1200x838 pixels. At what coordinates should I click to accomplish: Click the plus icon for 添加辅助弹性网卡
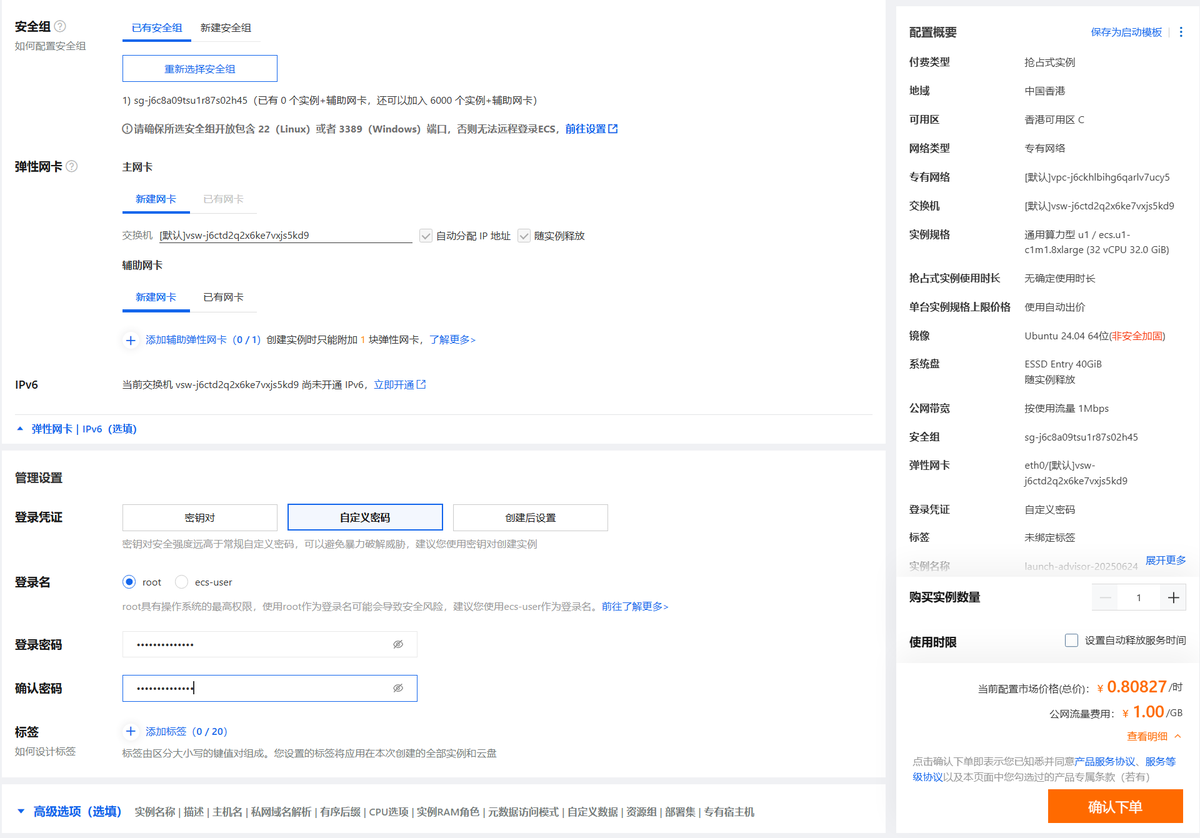pyautogui.click(x=130, y=340)
